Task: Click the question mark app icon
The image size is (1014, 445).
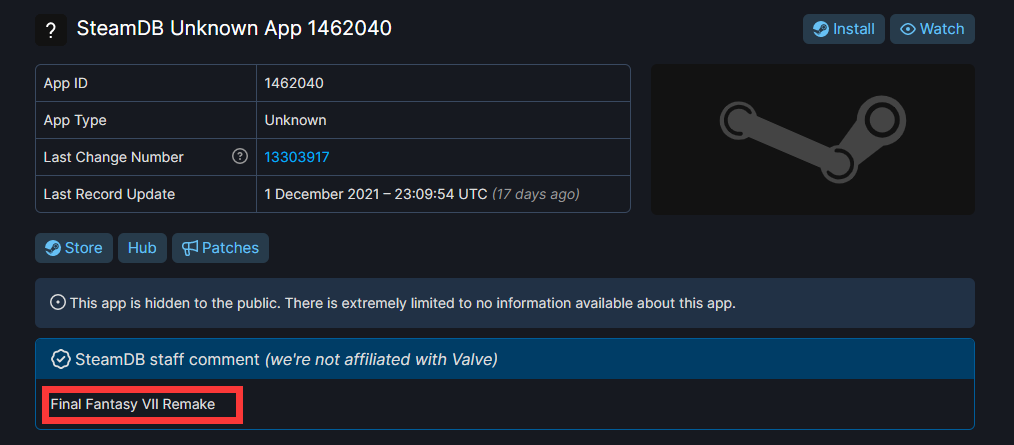Action: [x=50, y=30]
